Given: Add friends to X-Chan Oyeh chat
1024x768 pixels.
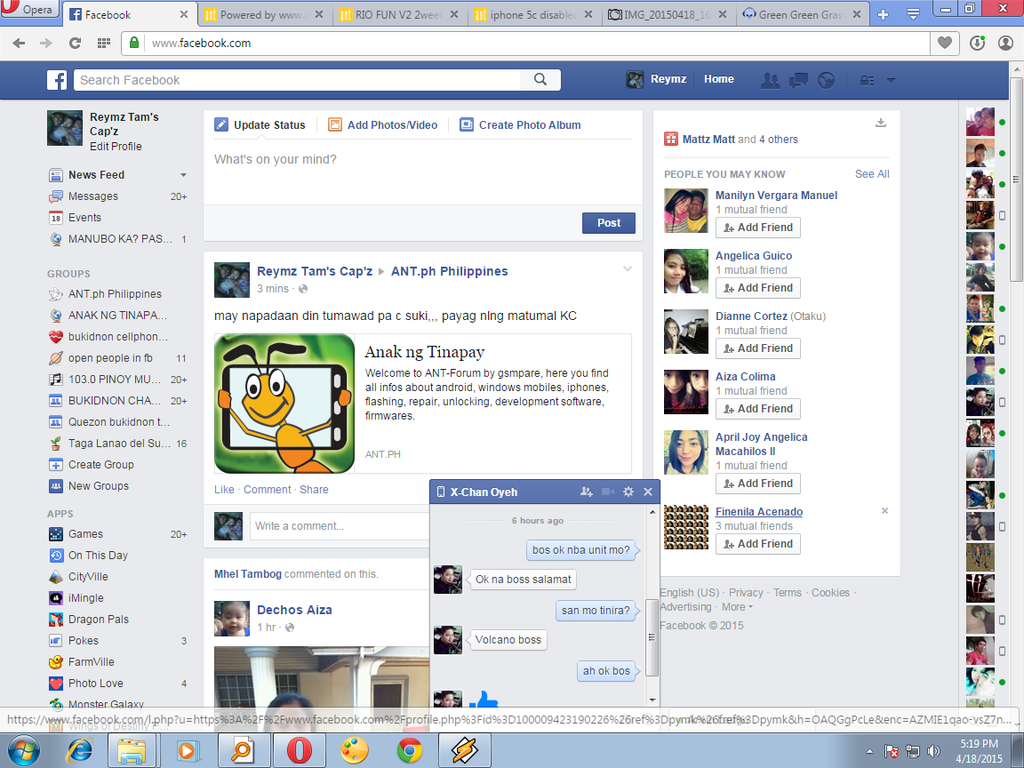Looking at the screenshot, I should [x=587, y=492].
